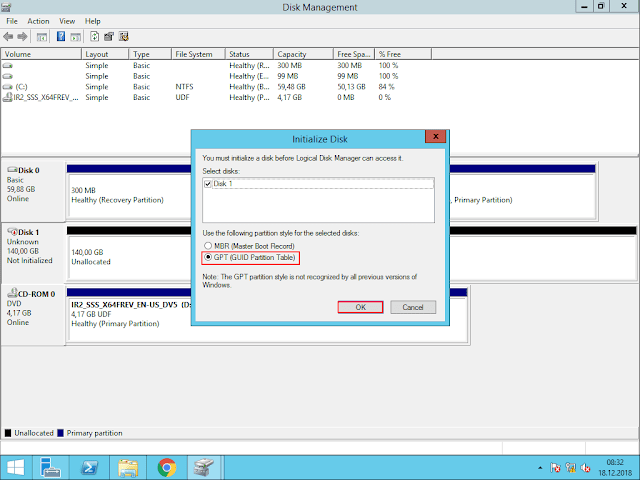Select the Disk 0 Basic label panel

pos(33,191)
